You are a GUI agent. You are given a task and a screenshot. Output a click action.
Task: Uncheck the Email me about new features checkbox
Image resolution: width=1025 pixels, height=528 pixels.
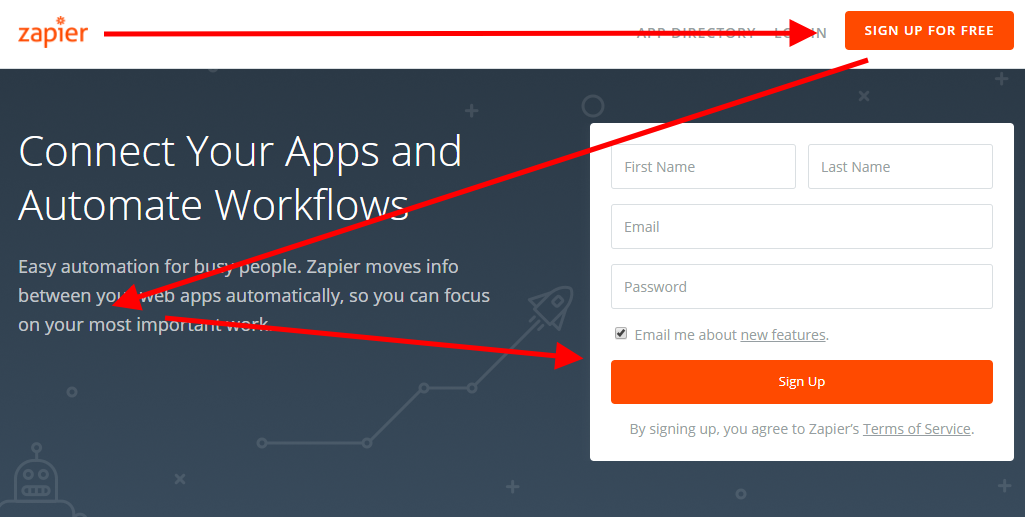621,334
